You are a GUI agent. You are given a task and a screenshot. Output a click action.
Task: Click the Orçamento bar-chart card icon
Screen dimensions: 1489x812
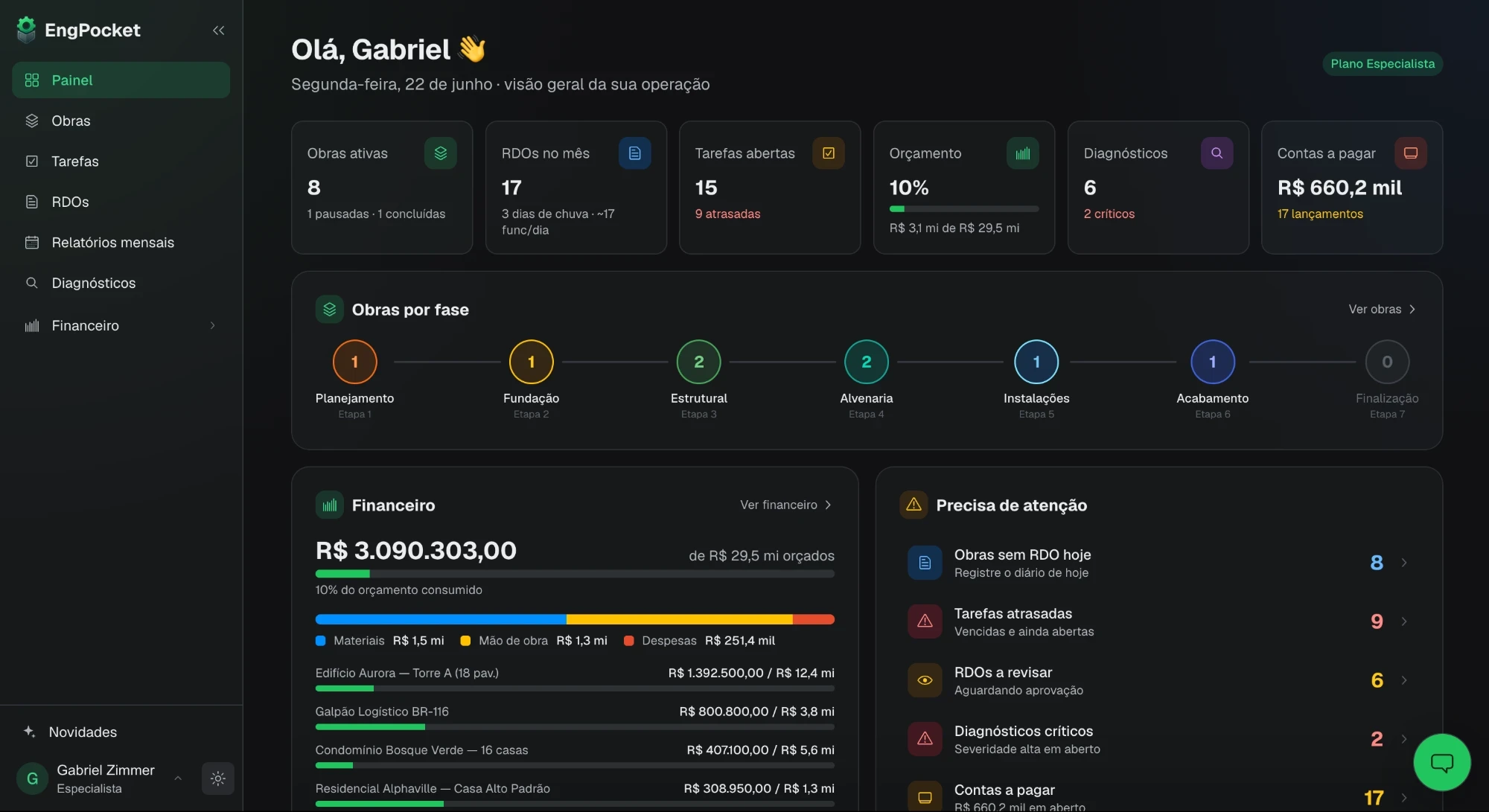1023,153
